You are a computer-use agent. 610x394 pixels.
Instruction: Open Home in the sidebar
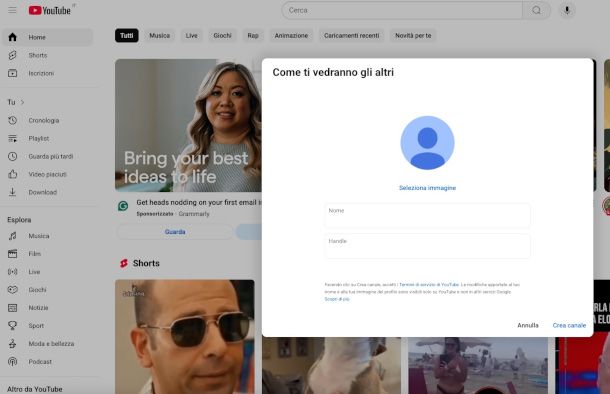pos(48,37)
